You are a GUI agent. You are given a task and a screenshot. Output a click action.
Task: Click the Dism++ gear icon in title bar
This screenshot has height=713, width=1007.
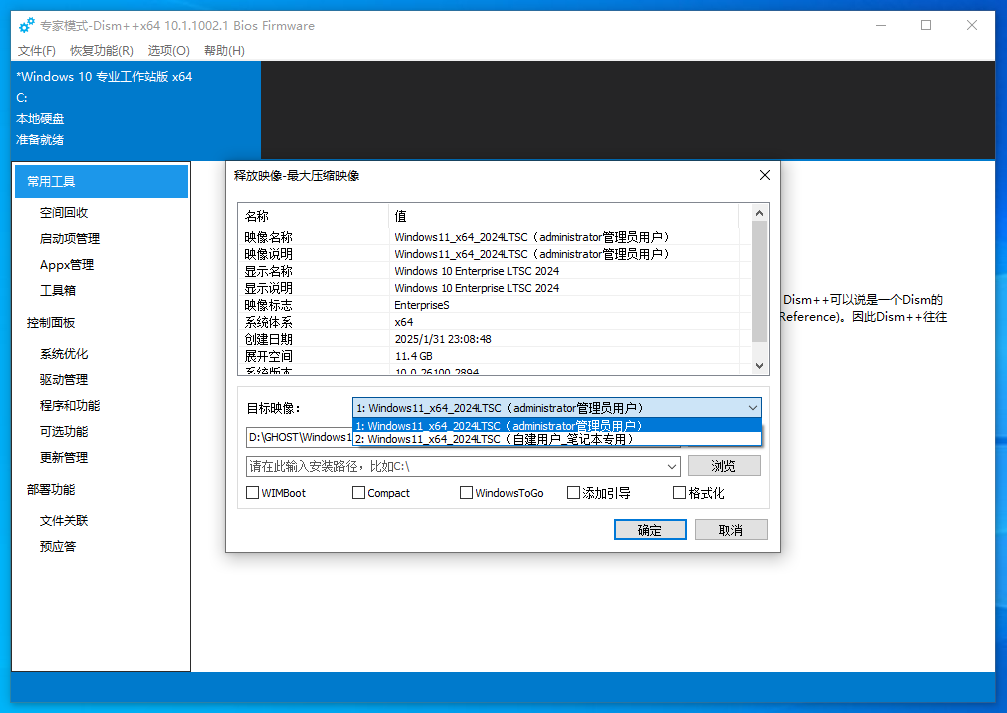(x=27, y=25)
